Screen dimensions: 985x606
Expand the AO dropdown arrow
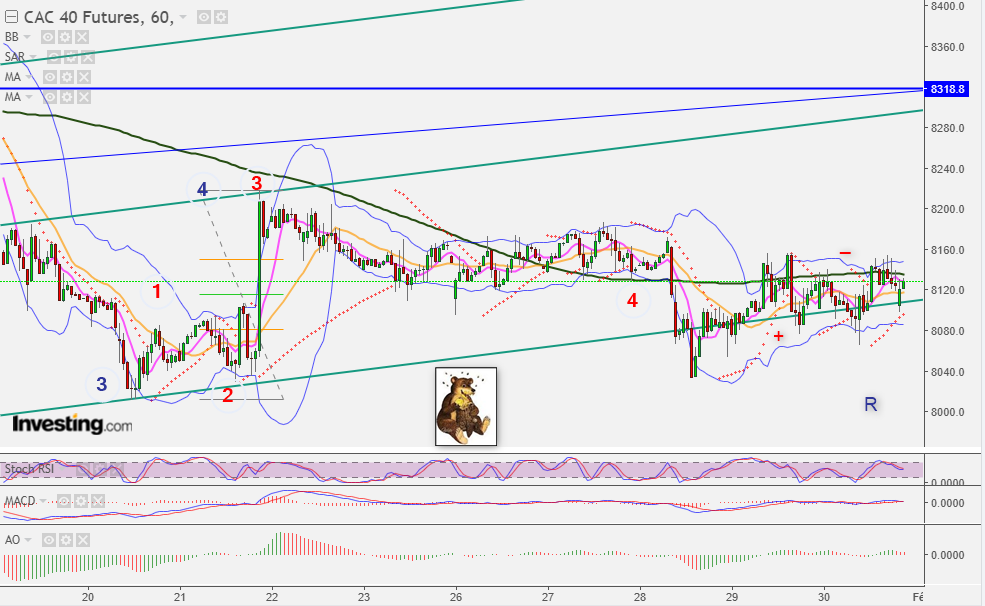(x=28, y=540)
